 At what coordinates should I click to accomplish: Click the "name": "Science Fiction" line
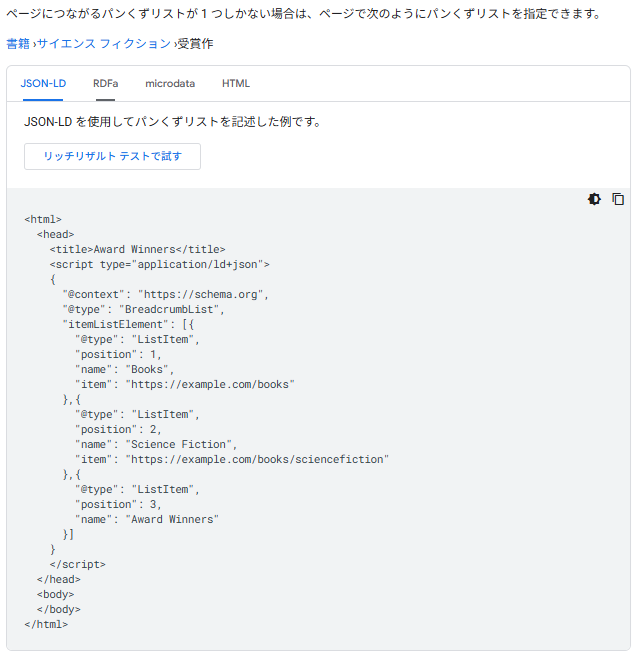pyautogui.click(x=156, y=445)
